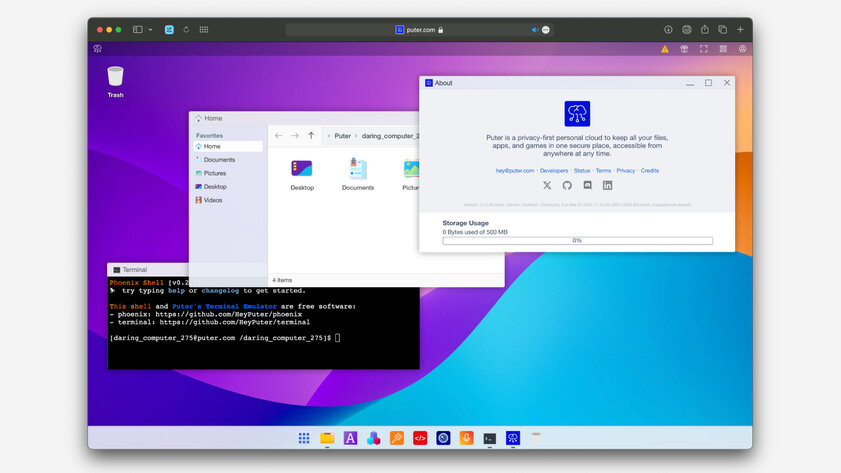Image resolution: width=841 pixels, height=473 pixels.
Task: Open the Status link in About
Action: click(x=582, y=171)
